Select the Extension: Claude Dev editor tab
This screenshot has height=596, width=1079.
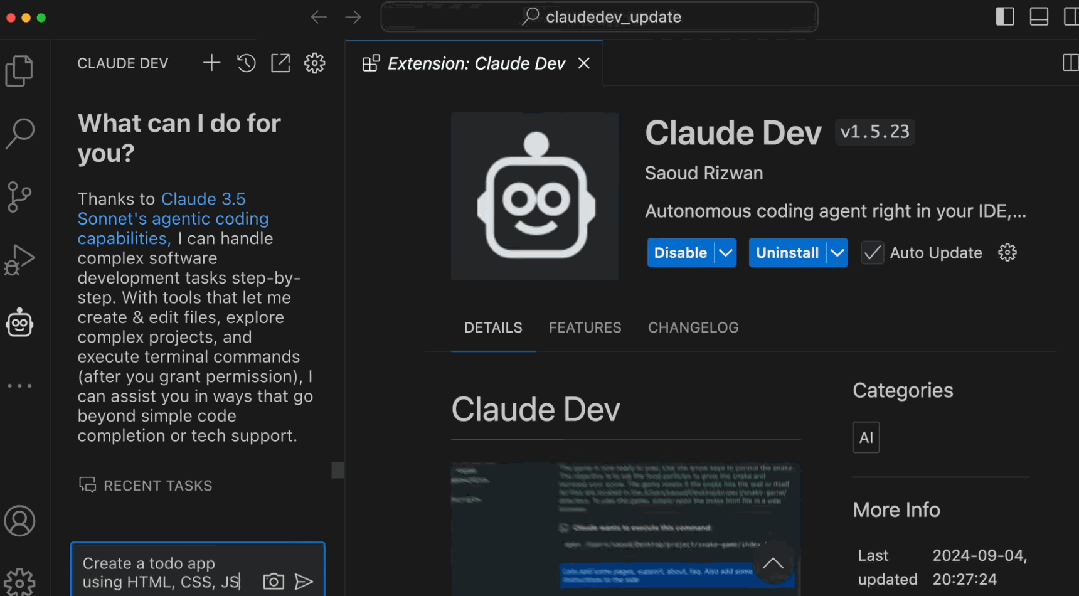[474, 63]
